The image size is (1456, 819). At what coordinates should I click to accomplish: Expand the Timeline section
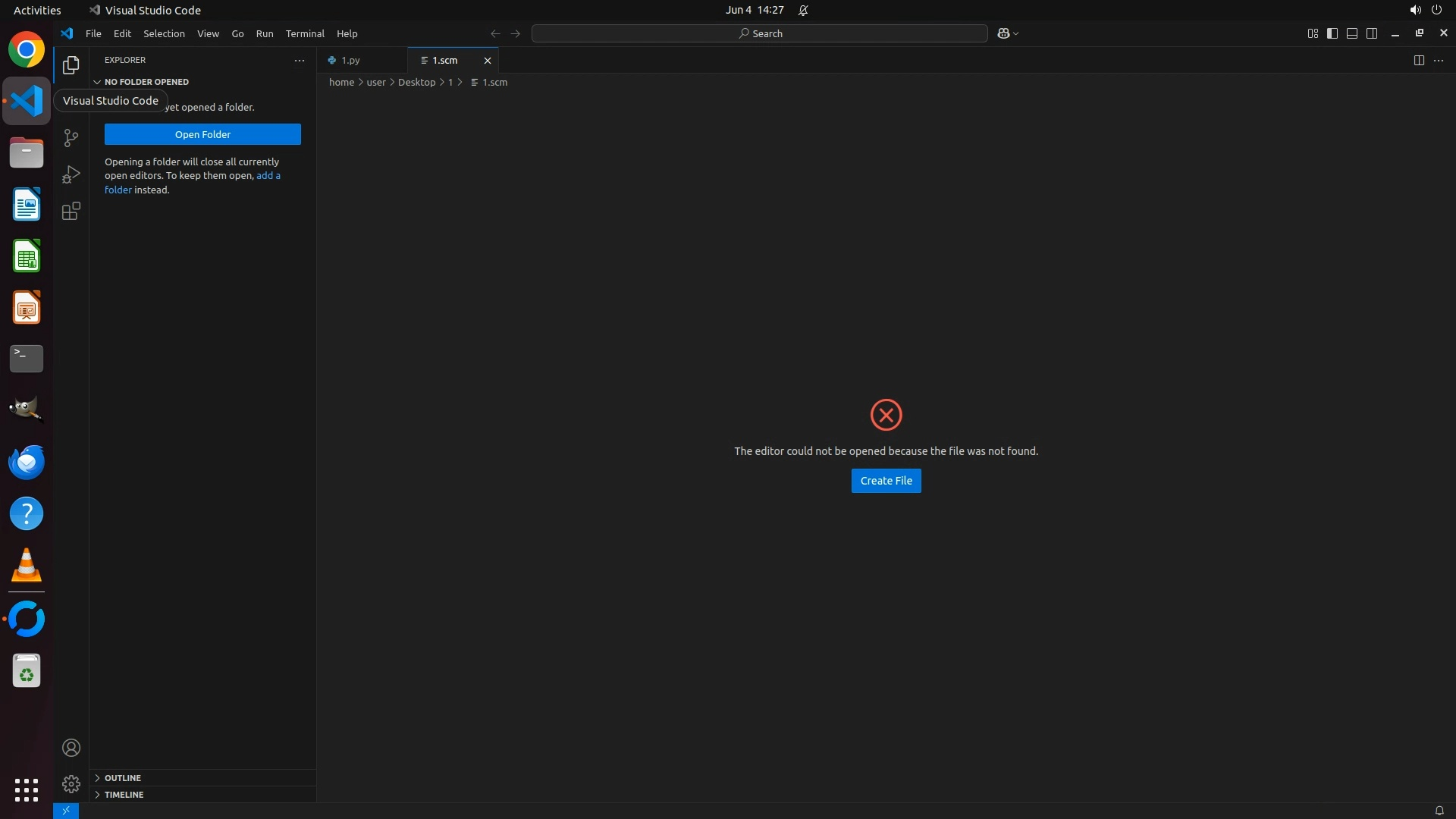click(x=124, y=795)
